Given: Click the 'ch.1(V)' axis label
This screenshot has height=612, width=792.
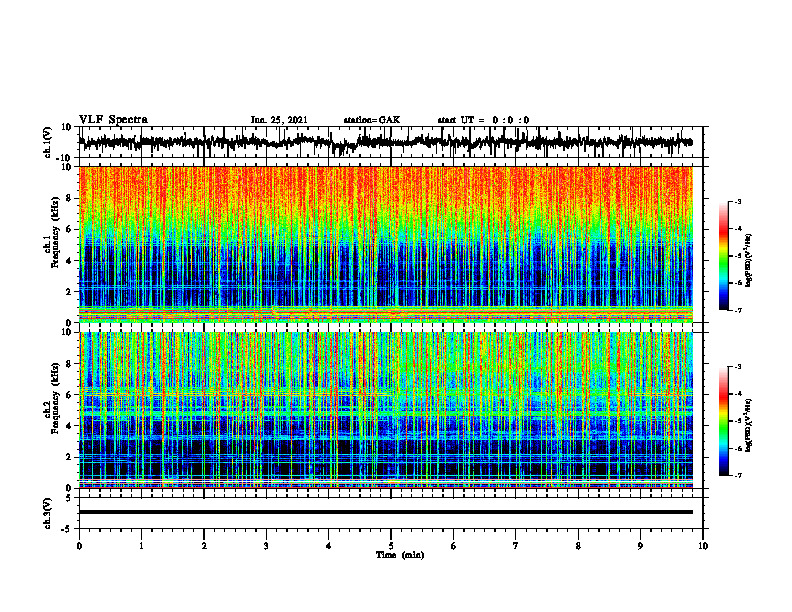Looking at the screenshot, I should tap(48, 144).
